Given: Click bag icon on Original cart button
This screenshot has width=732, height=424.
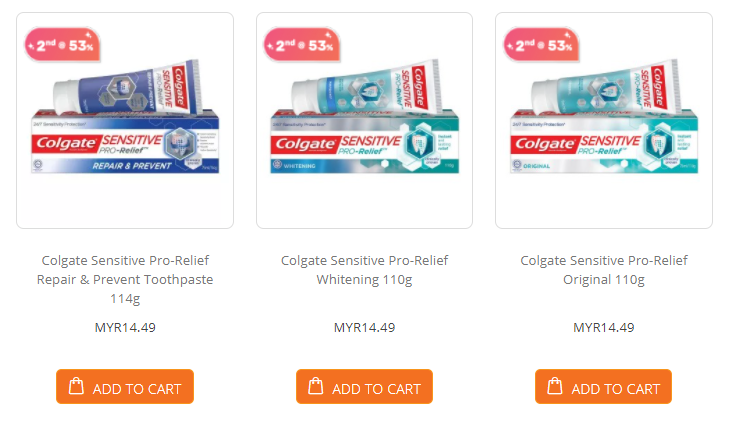Looking at the screenshot, I should tap(555, 386).
